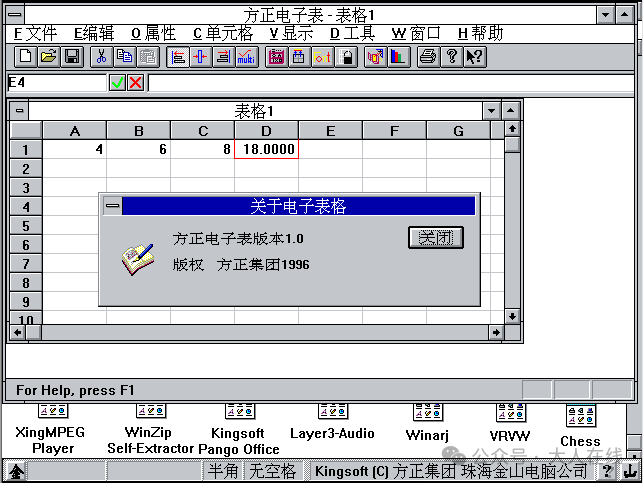Open the main window control menu box
Viewport: 644px width, 483px height.
point(15,15)
